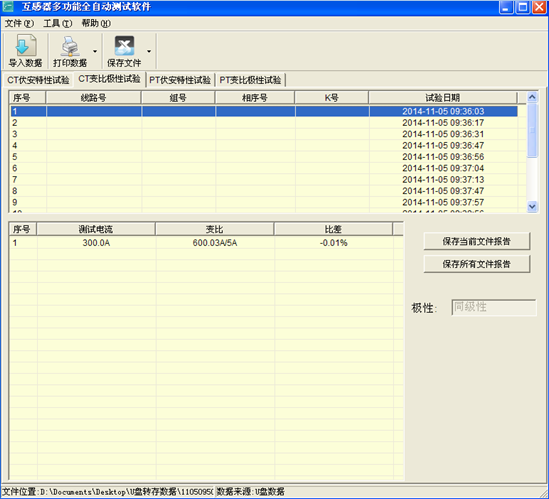Click the 试验日期 column header
The width and height of the screenshot is (549, 499).
point(443,98)
